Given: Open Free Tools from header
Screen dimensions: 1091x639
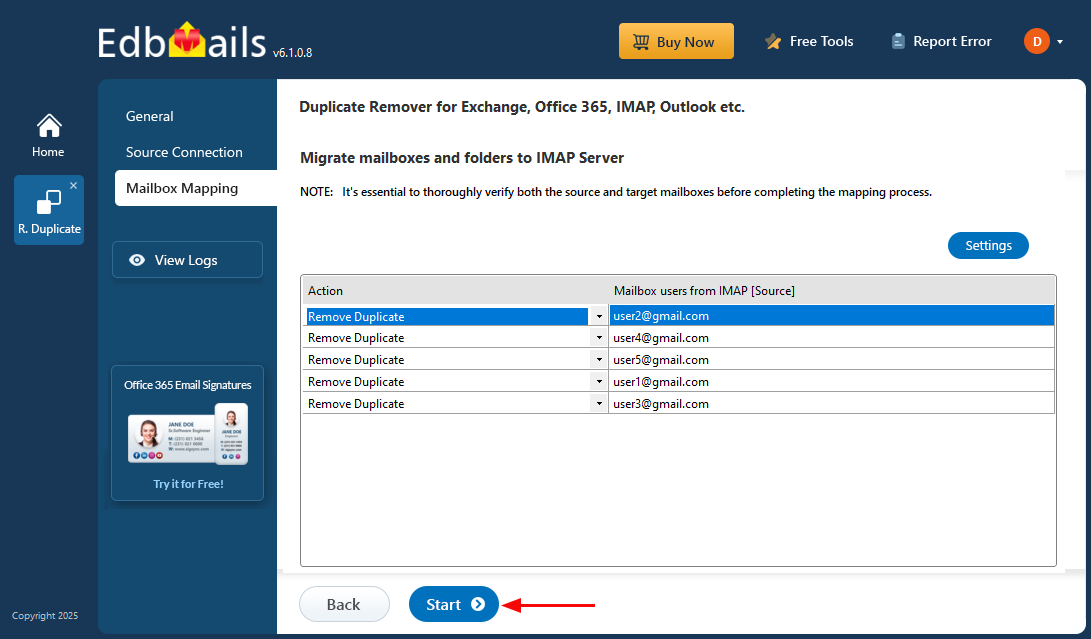Looking at the screenshot, I should pos(808,42).
